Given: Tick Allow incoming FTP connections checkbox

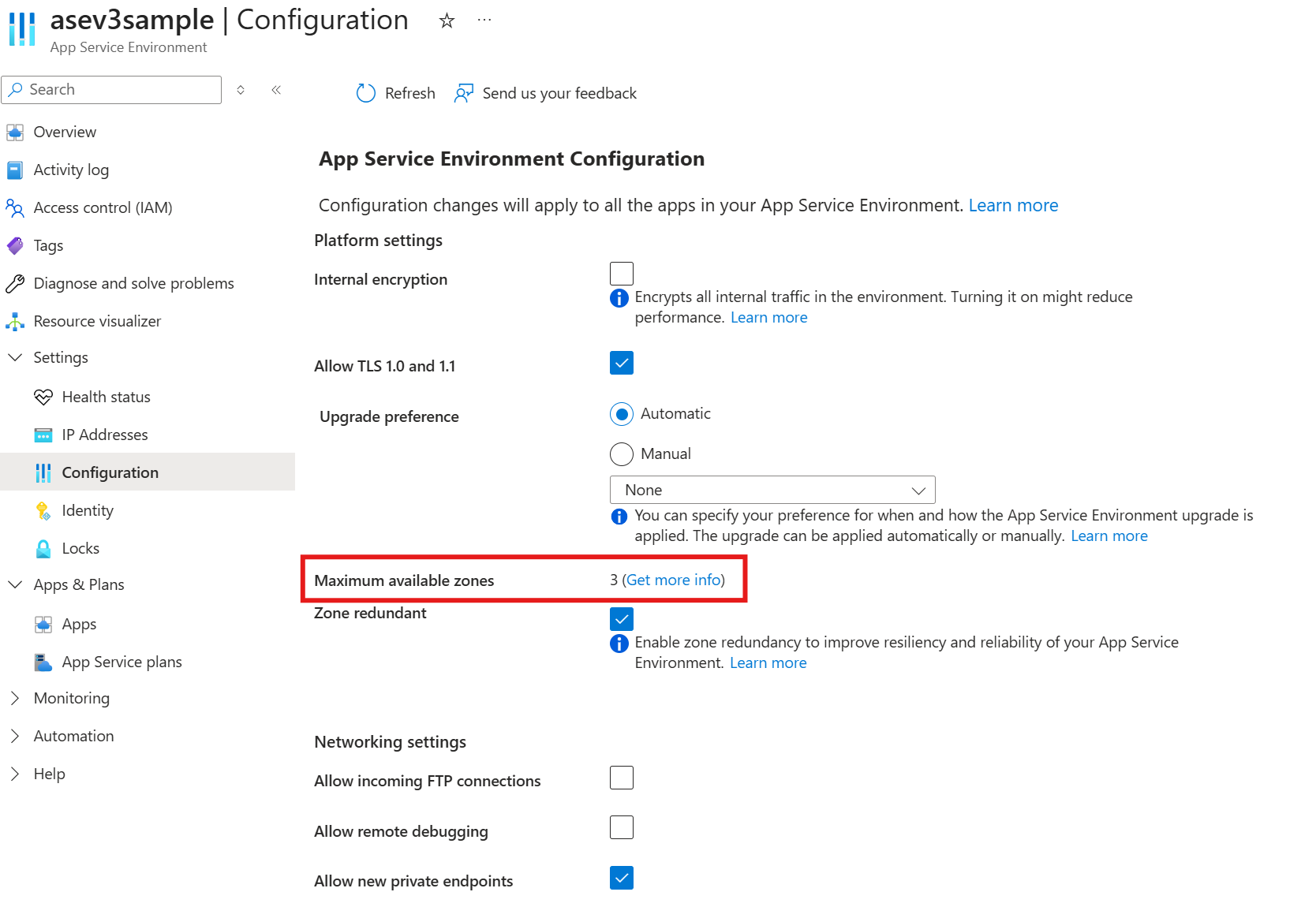Looking at the screenshot, I should pyautogui.click(x=622, y=778).
